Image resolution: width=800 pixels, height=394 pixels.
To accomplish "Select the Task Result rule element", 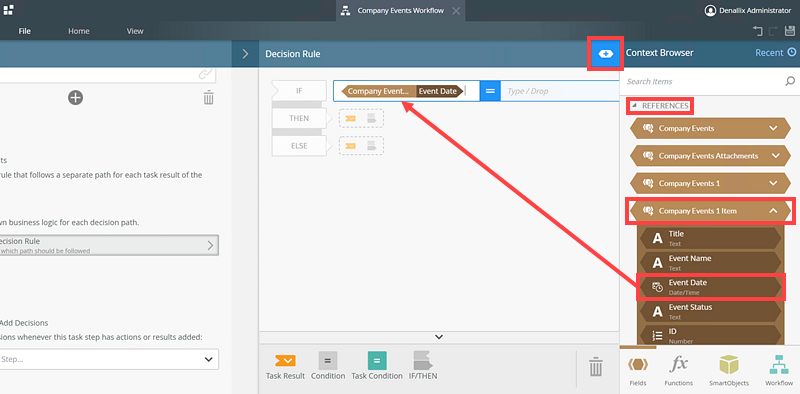I will pos(285,366).
